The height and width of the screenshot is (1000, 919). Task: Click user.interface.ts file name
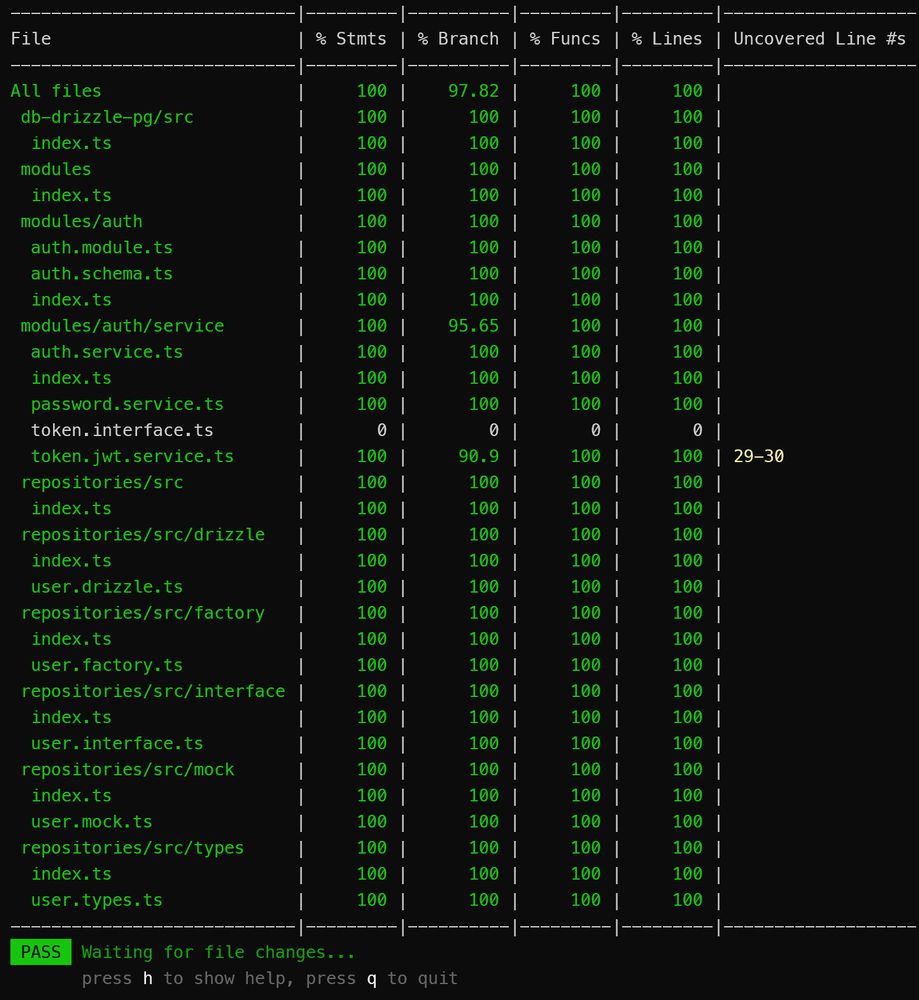117,744
